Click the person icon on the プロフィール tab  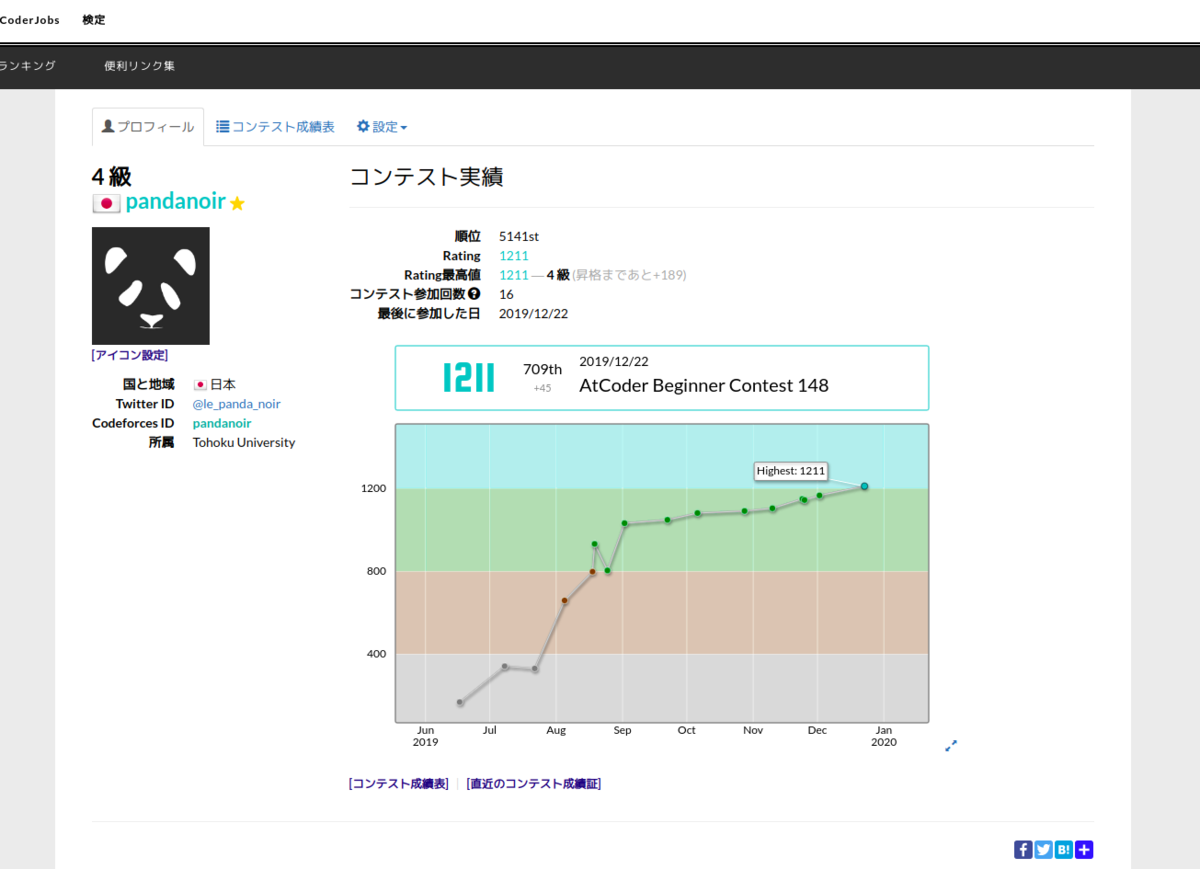tap(109, 126)
